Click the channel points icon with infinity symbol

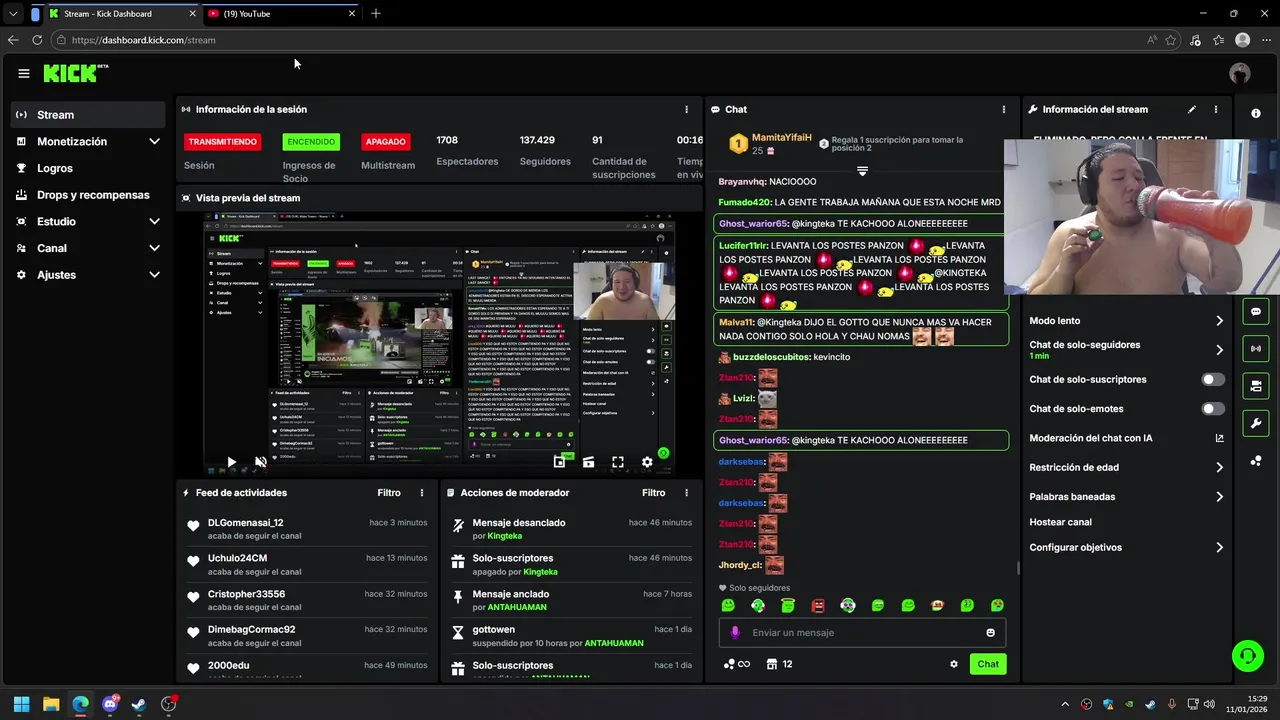point(736,664)
